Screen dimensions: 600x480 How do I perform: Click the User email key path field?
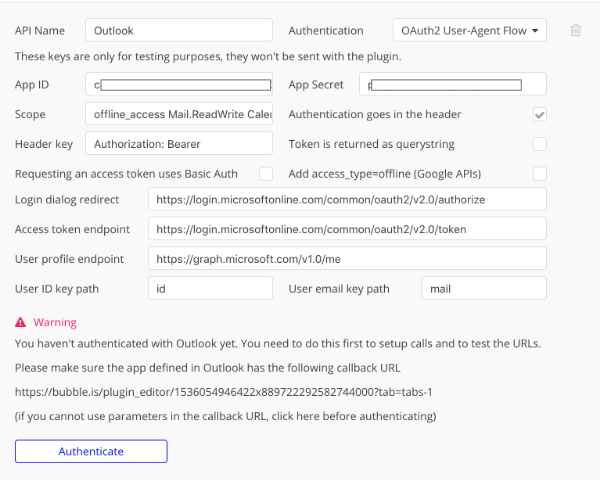point(484,289)
